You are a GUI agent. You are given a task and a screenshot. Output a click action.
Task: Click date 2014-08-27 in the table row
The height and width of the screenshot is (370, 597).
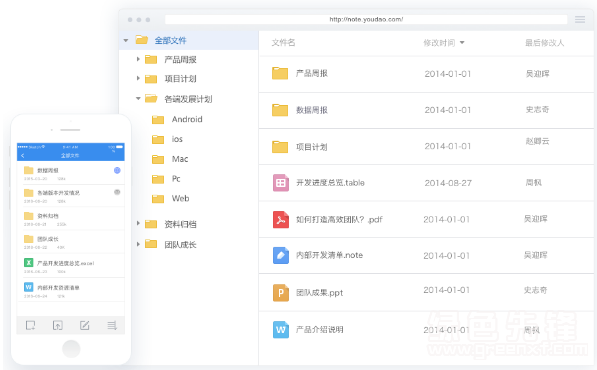(x=448, y=183)
